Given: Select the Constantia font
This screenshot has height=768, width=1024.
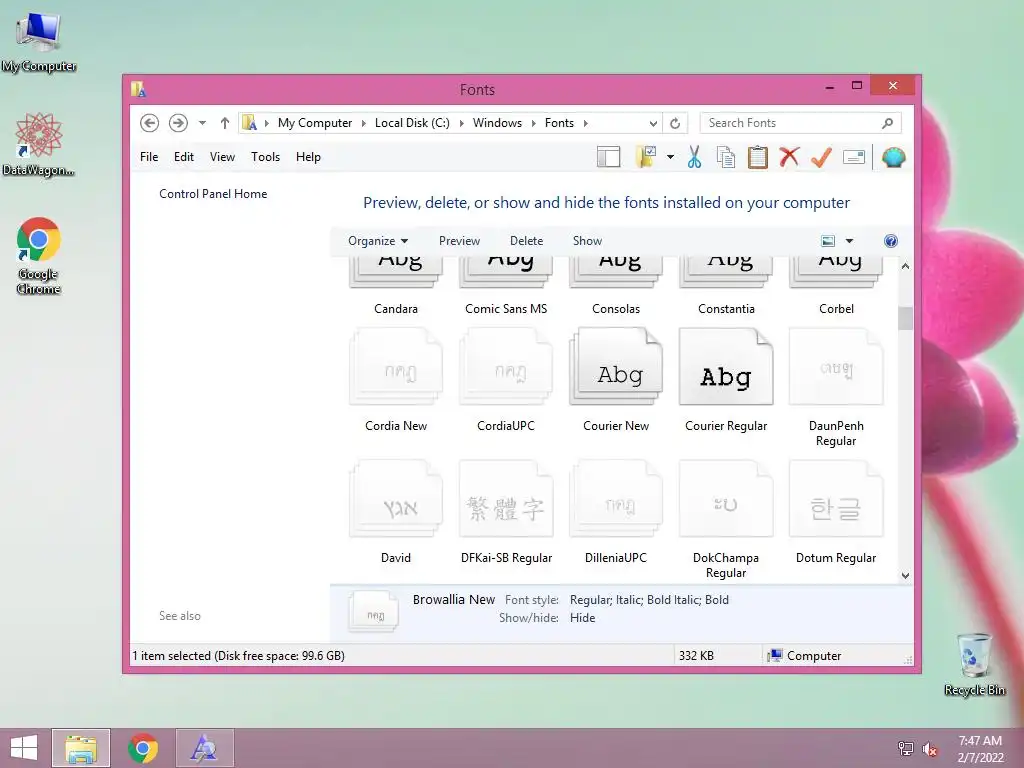Looking at the screenshot, I should pos(726,285).
